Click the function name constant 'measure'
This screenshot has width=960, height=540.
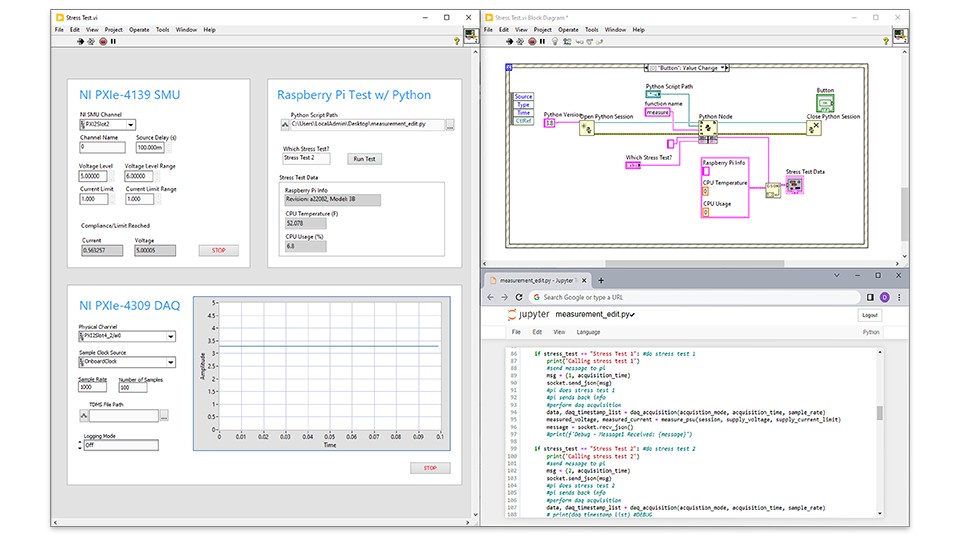click(658, 113)
